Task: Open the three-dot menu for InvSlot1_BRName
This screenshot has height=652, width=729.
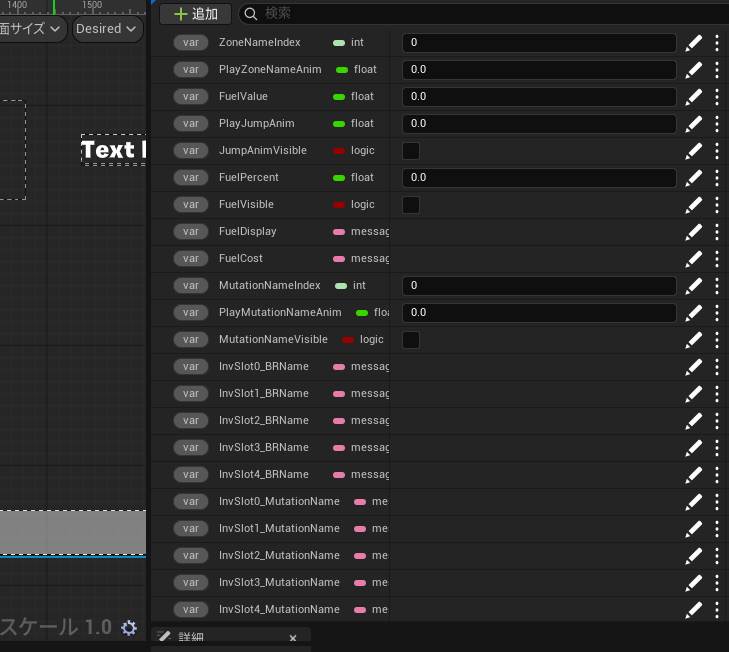Action: click(x=716, y=393)
